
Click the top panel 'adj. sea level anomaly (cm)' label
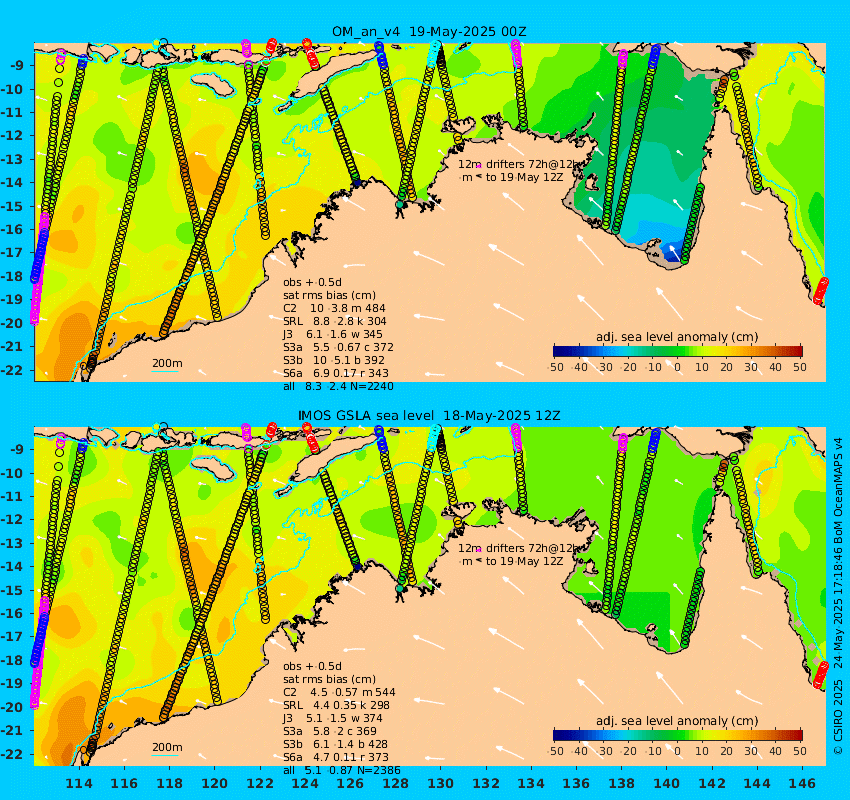(x=677, y=337)
